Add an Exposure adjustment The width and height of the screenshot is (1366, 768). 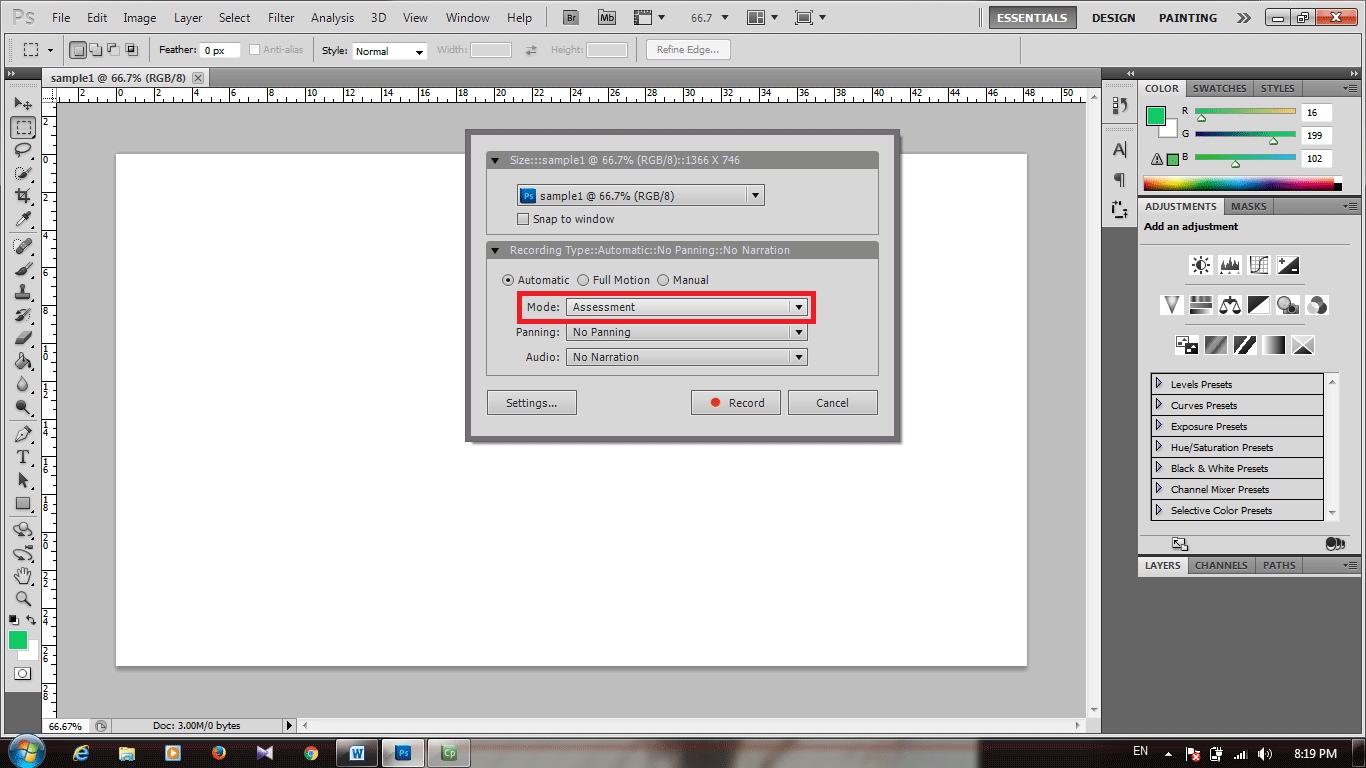1288,265
